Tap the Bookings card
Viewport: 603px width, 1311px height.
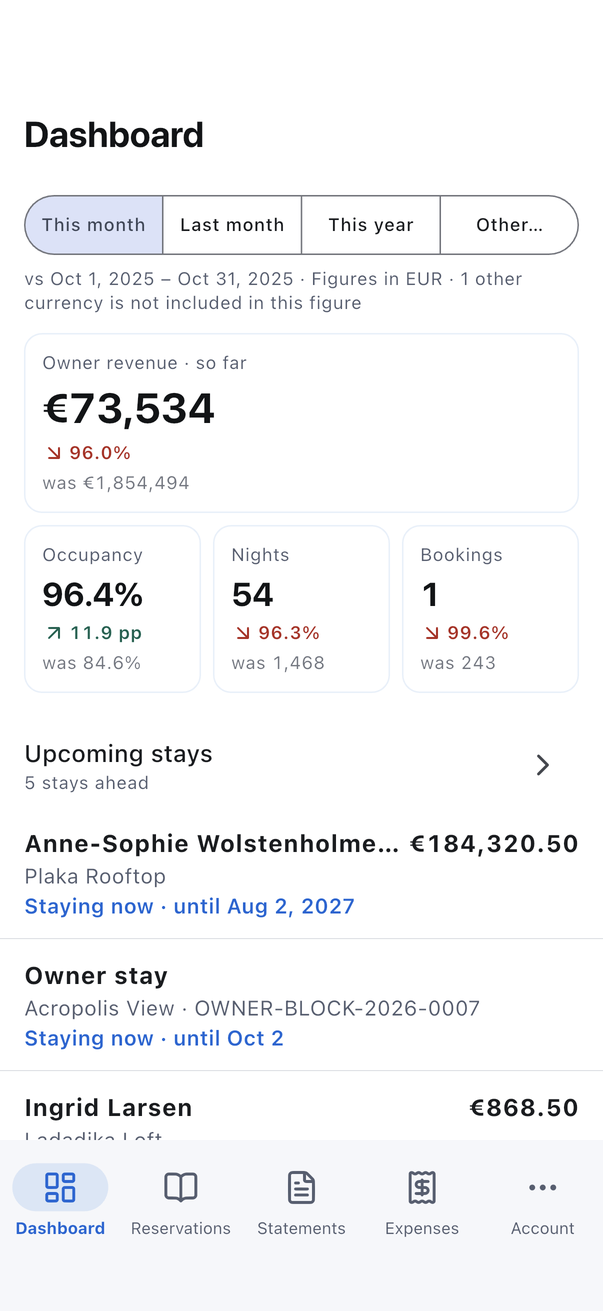click(x=490, y=609)
